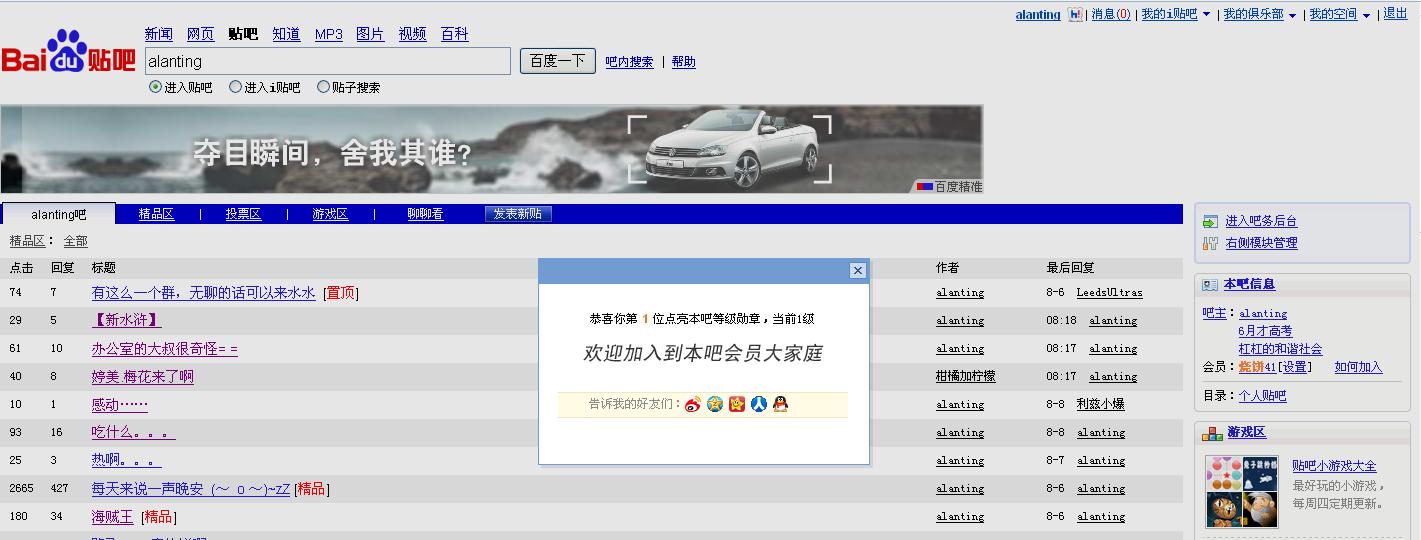The height and width of the screenshot is (540, 1421).
Task: Share via the blue Renren icon
Action: pyautogui.click(x=759, y=404)
